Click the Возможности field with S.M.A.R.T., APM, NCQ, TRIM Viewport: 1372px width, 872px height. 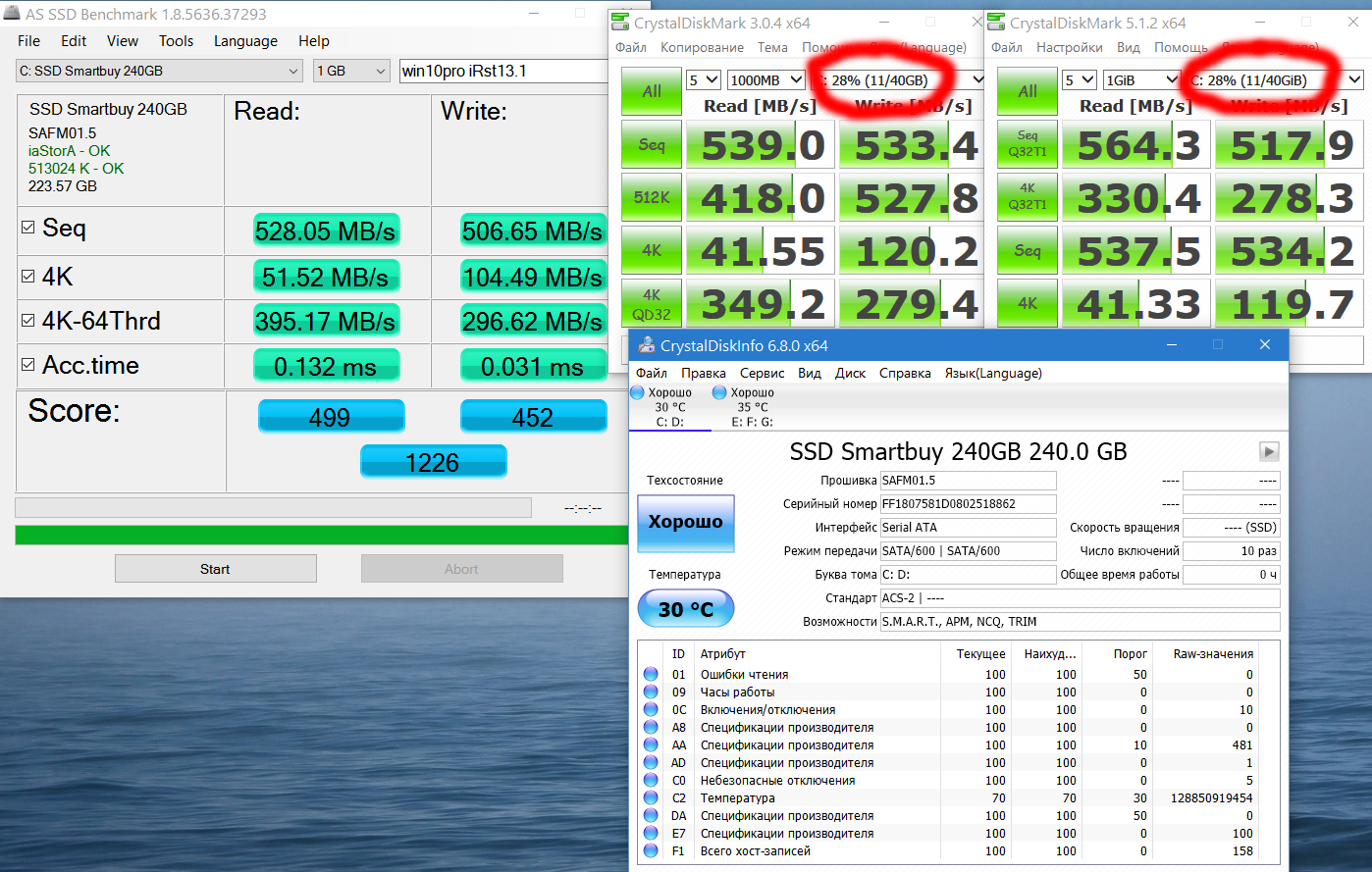pos(1080,622)
